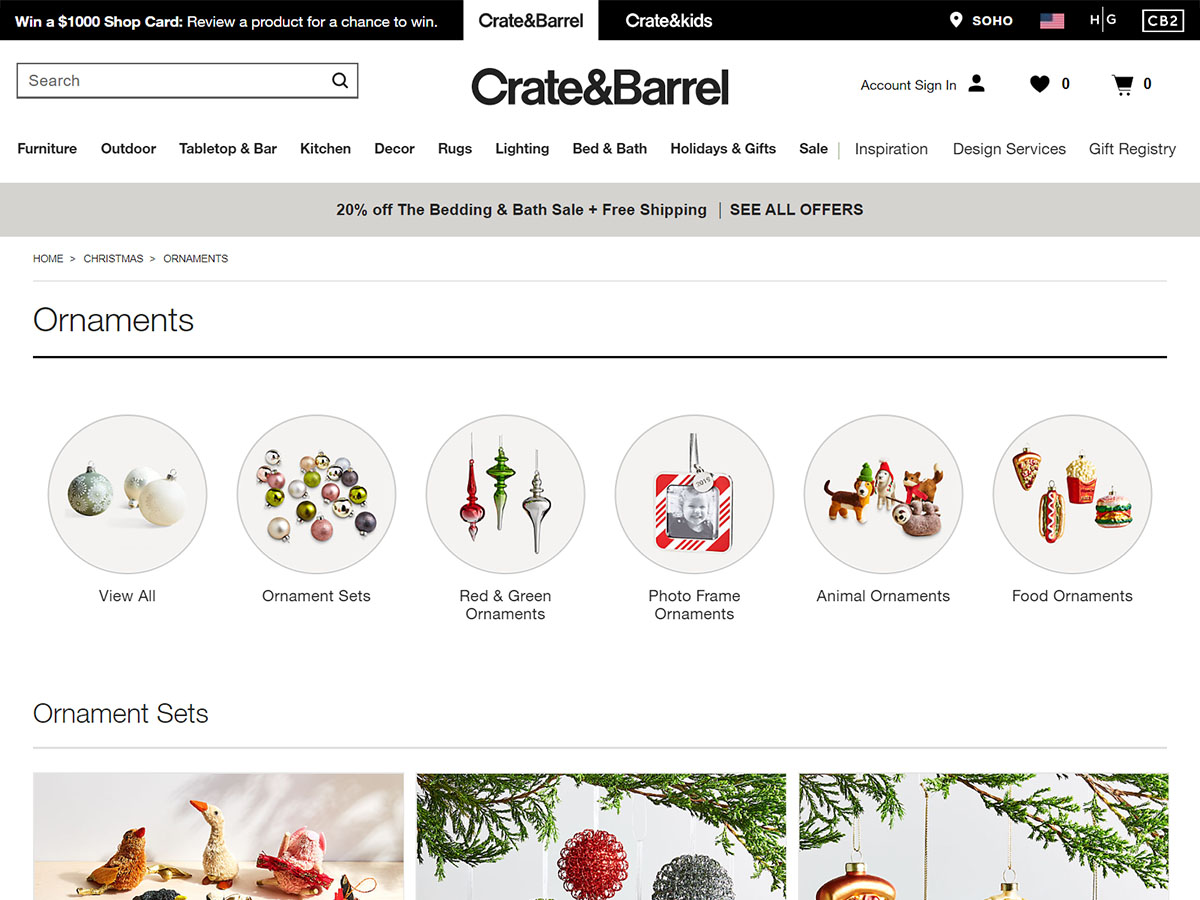Click the account person icon
The height and width of the screenshot is (900, 1200).
tap(977, 84)
